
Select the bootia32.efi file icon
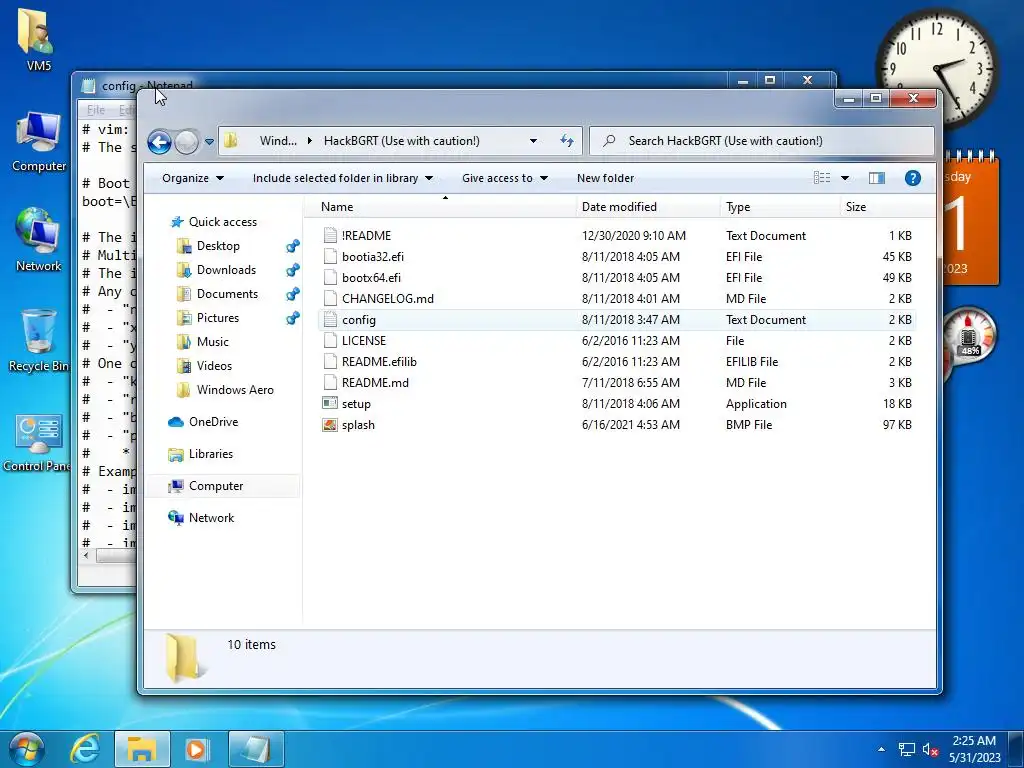(x=330, y=257)
